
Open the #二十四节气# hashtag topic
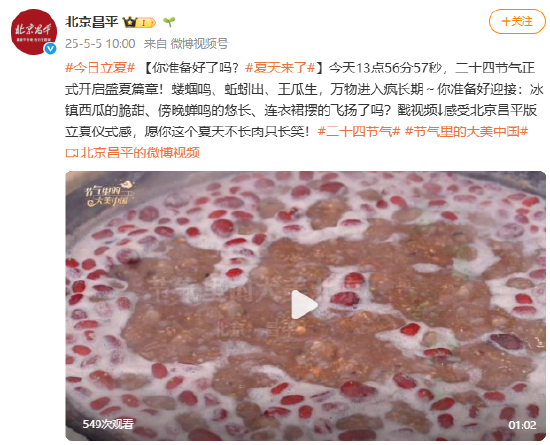tap(359, 132)
